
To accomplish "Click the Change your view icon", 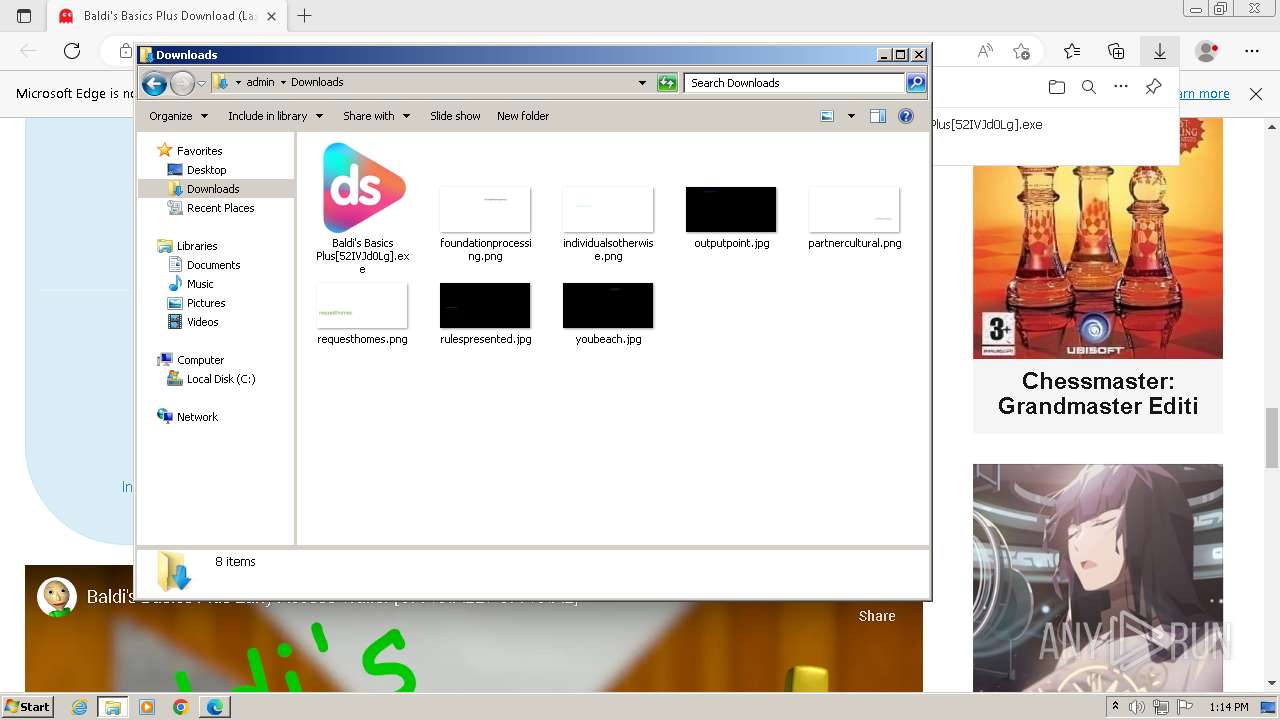I will pos(827,116).
